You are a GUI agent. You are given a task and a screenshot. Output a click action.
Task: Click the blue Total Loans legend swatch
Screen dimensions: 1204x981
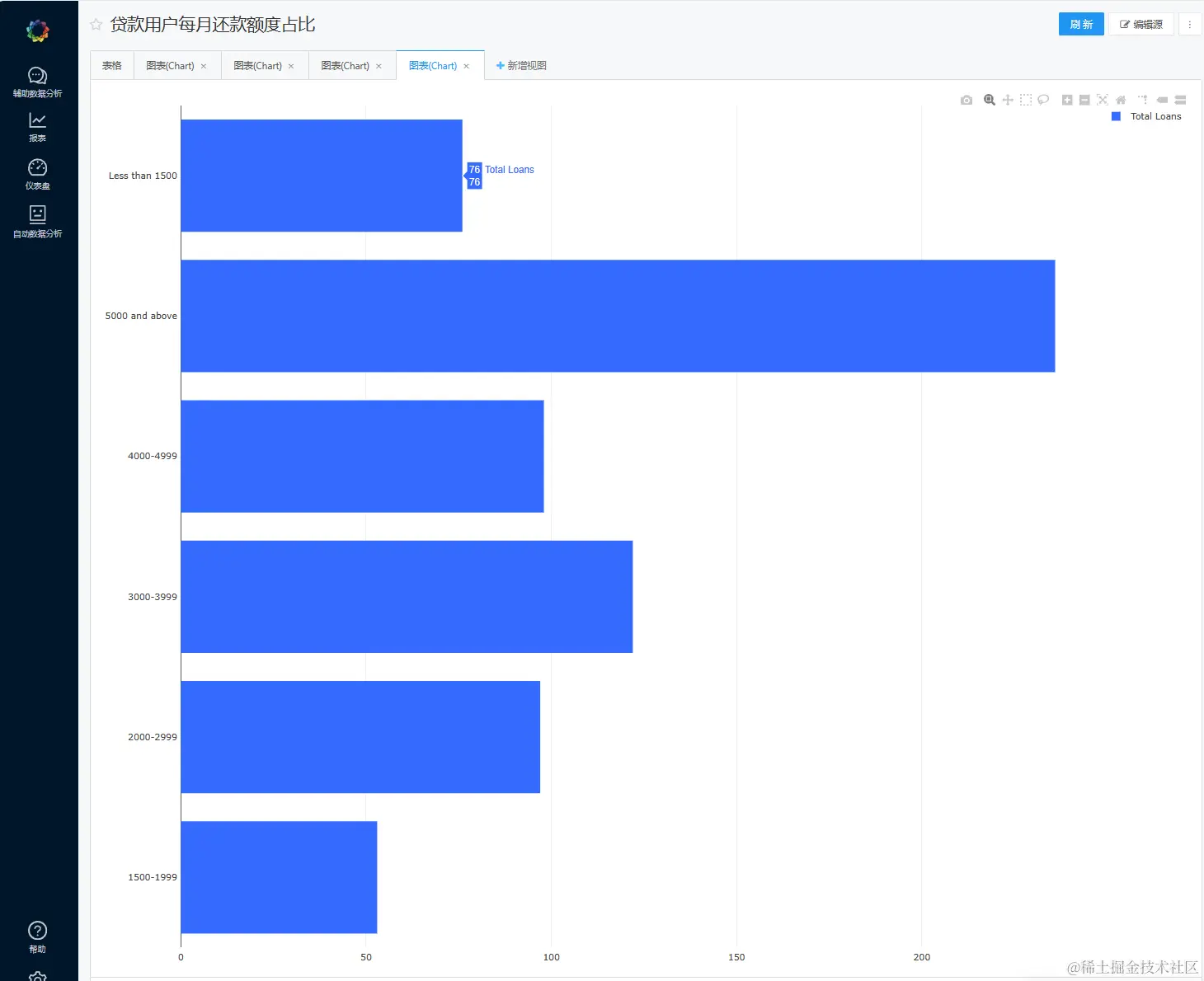[1116, 116]
